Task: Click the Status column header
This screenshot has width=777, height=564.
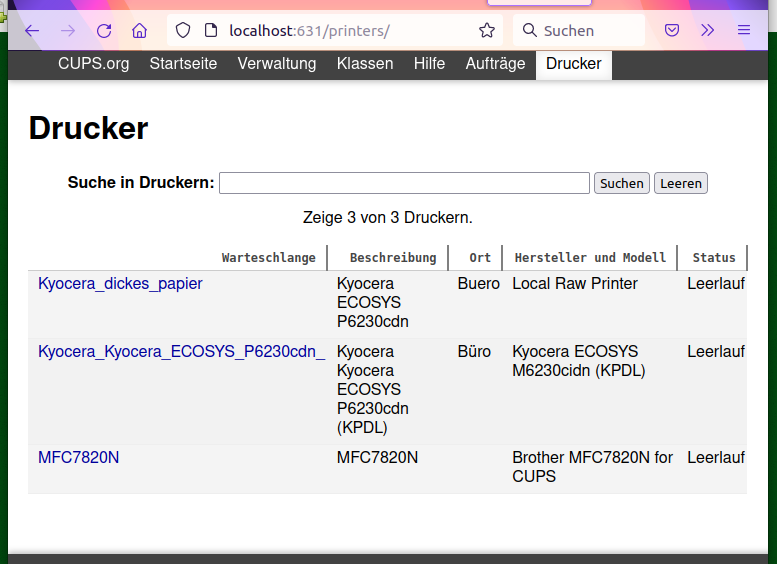Action: coord(714,258)
